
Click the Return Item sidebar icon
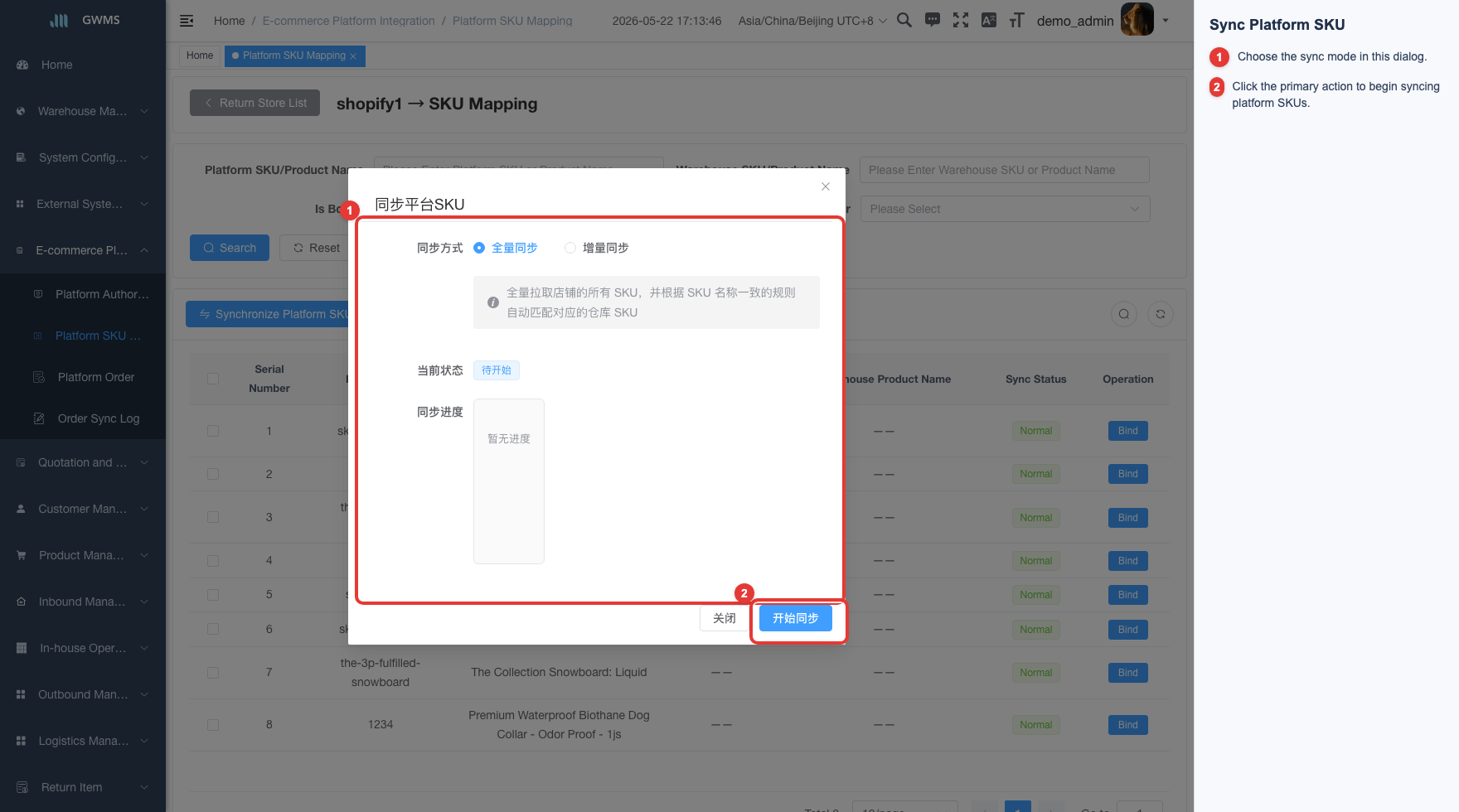[22, 787]
